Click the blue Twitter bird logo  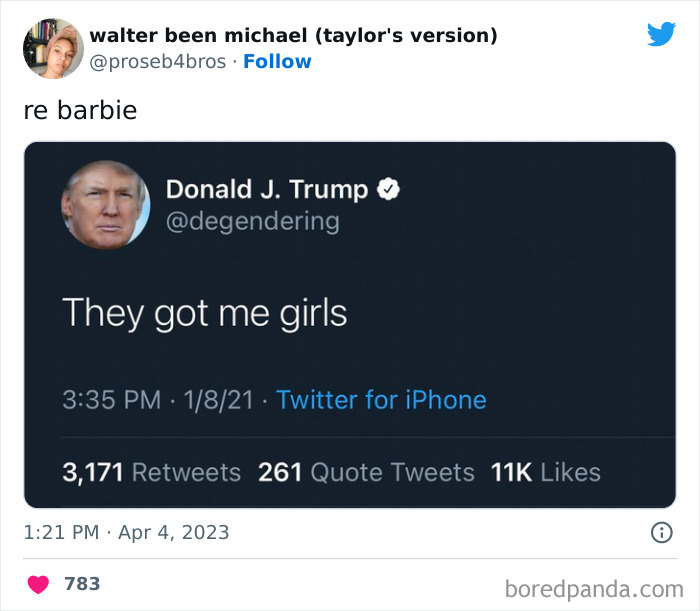(661, 34)
